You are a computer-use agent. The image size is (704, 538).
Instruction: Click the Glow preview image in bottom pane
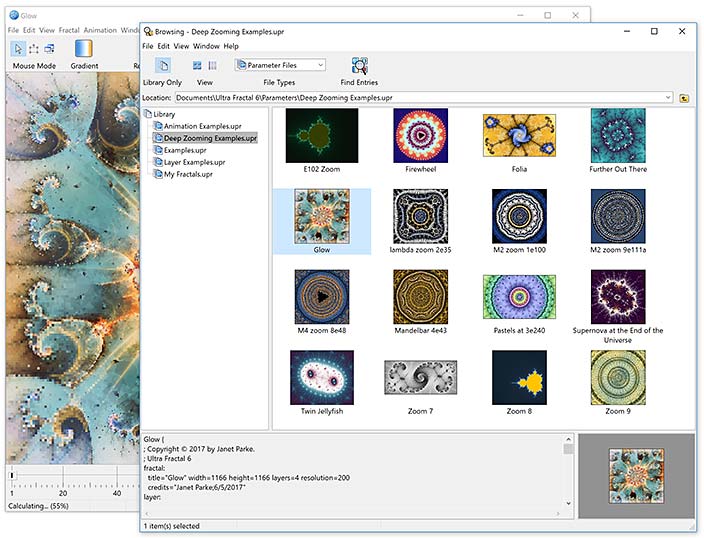(636, 476)
